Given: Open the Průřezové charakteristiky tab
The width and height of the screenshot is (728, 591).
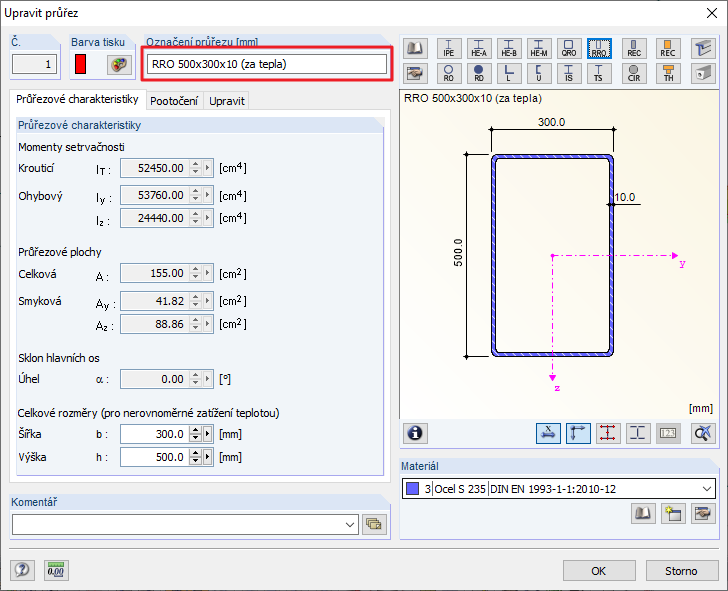Looking at the screenshot, I should point(77,99).
